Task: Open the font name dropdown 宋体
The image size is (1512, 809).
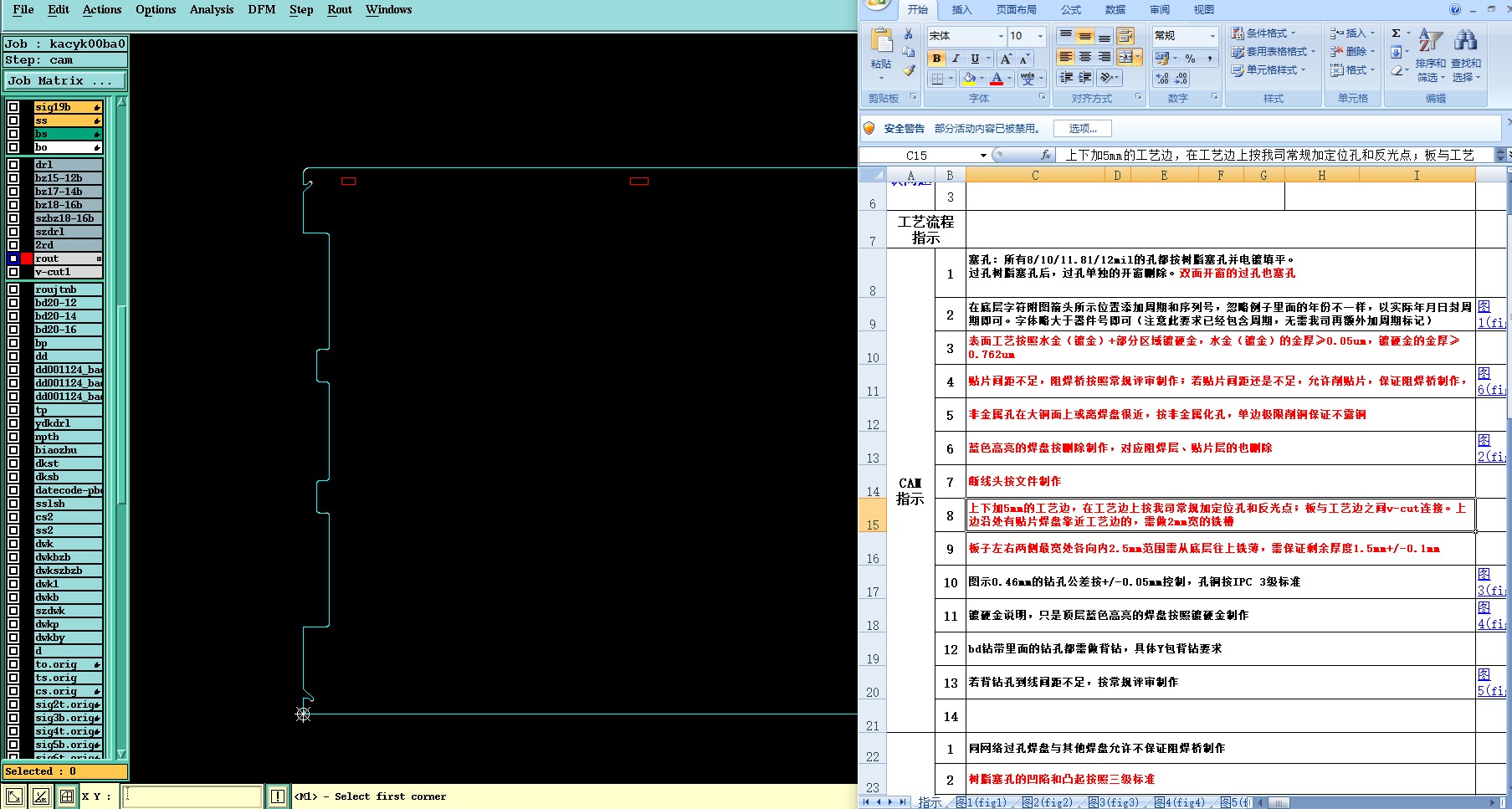Action: (1001, 36)
